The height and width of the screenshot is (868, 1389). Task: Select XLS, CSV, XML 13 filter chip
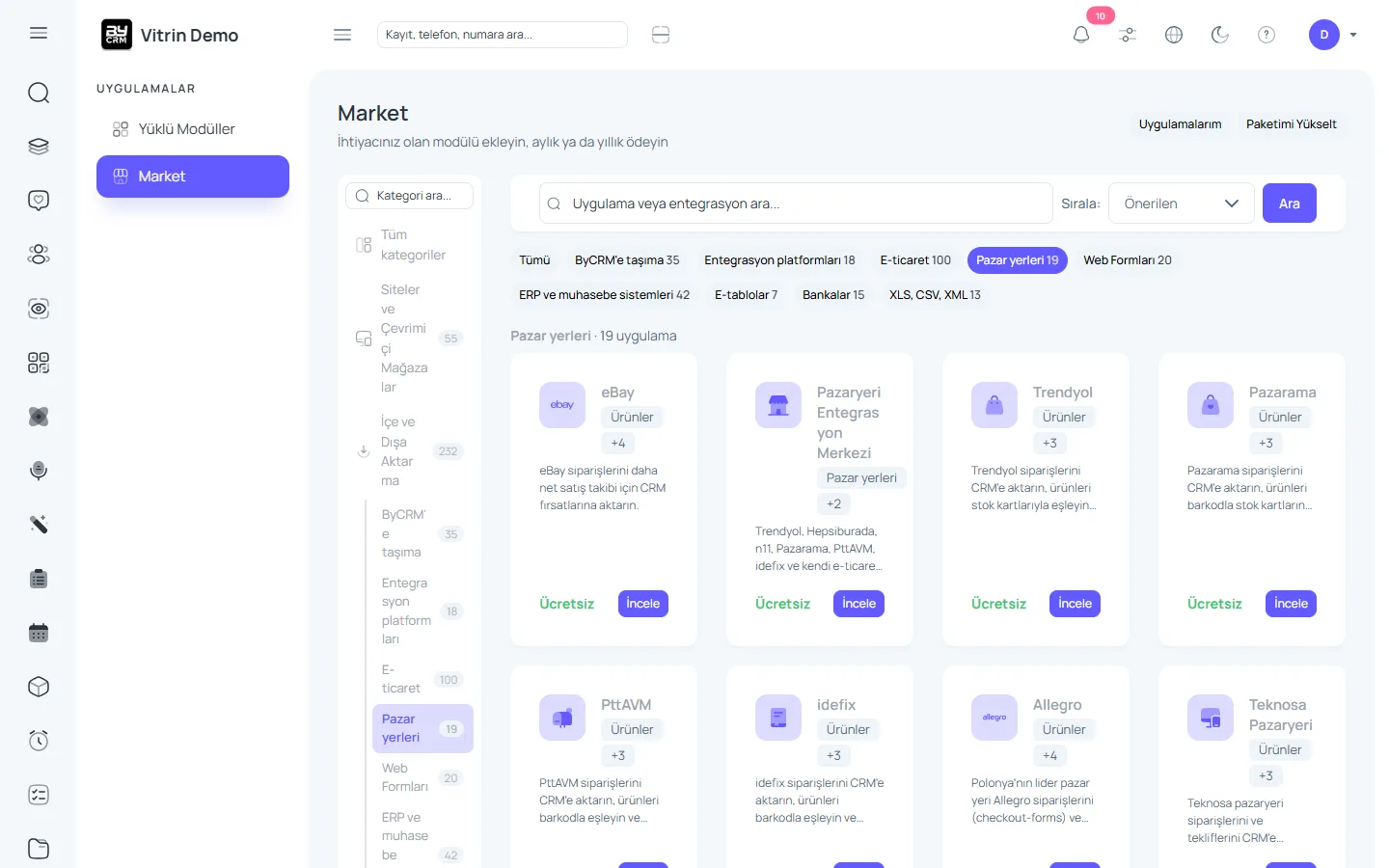tap(935, 295)
